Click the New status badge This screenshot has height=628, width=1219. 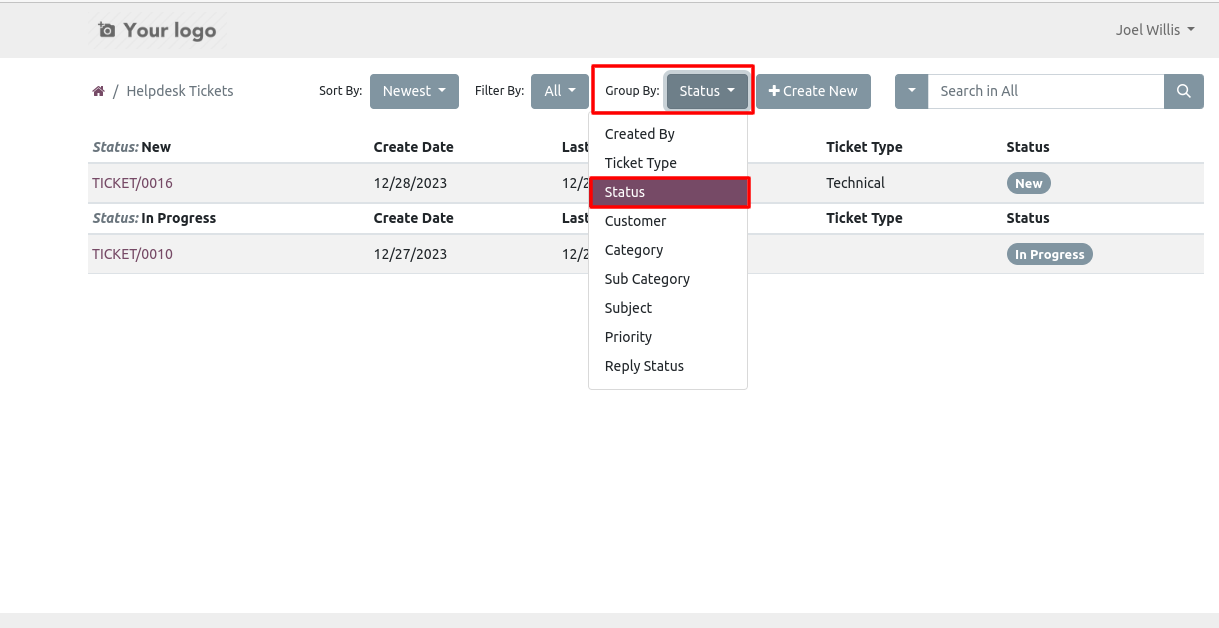pyautogui.click(x=1029, y=183)
